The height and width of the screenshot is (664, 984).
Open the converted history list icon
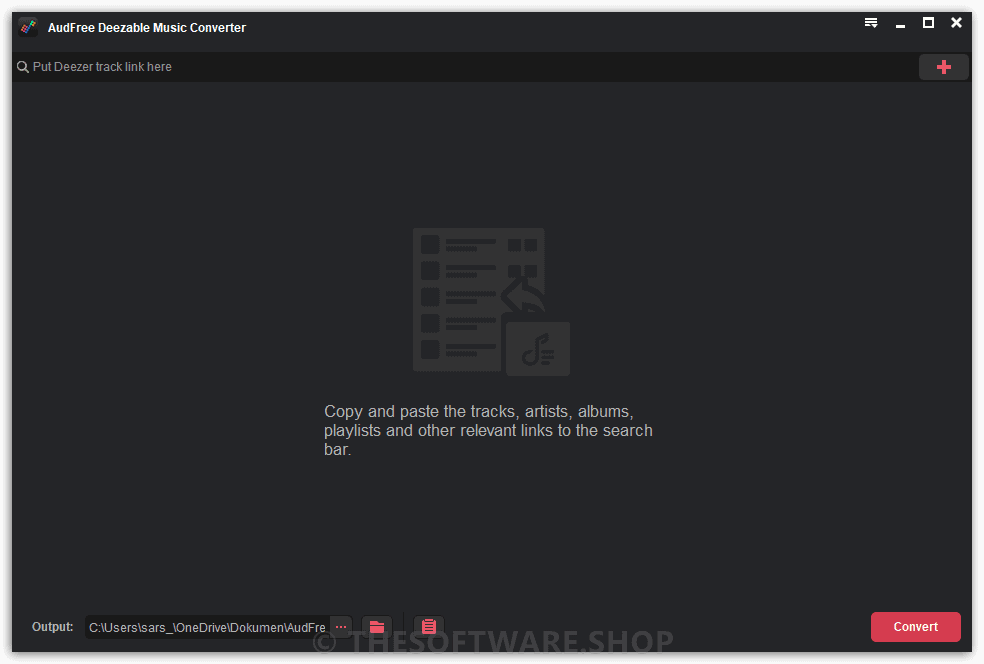tap(429, 627)
